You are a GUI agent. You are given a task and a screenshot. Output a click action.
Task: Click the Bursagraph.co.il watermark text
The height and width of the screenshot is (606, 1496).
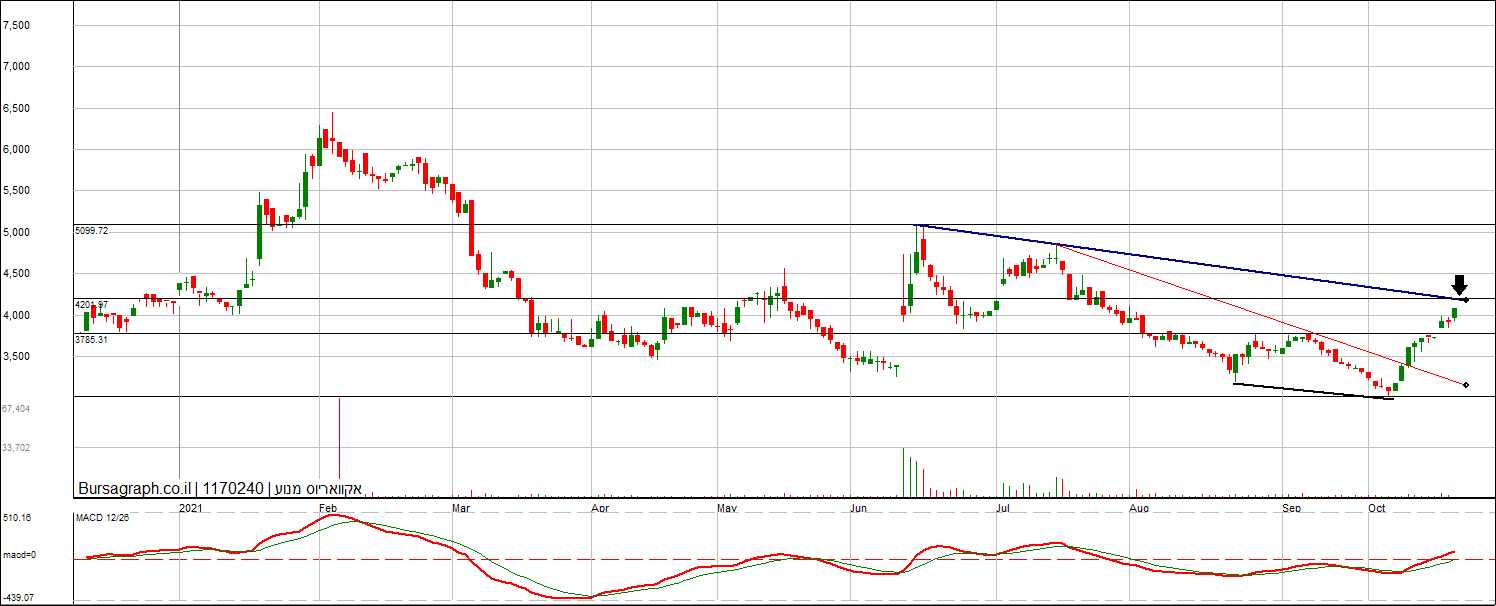(134, 489)
